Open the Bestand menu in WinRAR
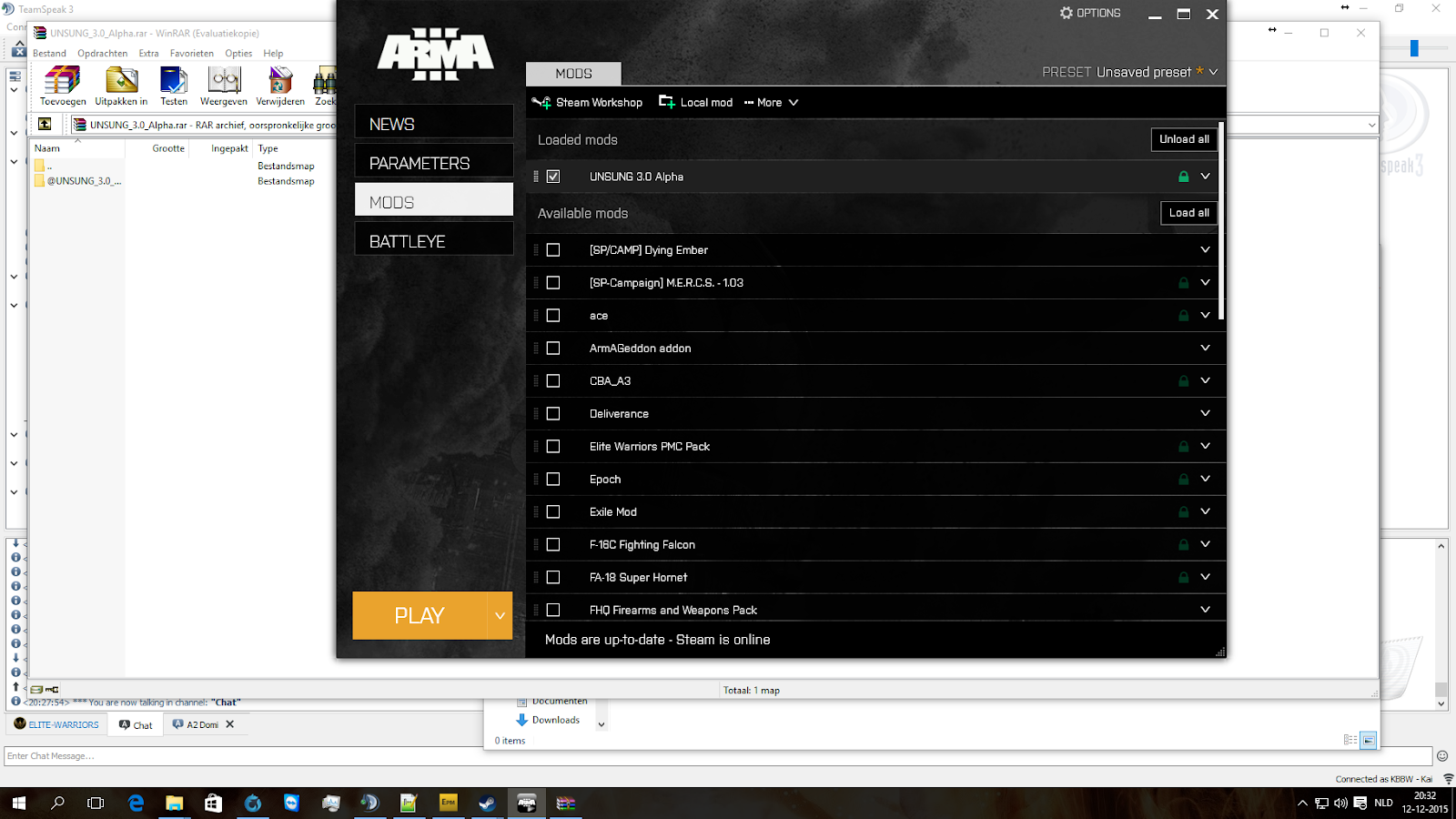The width and height of the screenshot is (1456, 819). click(x=49, y=54)
